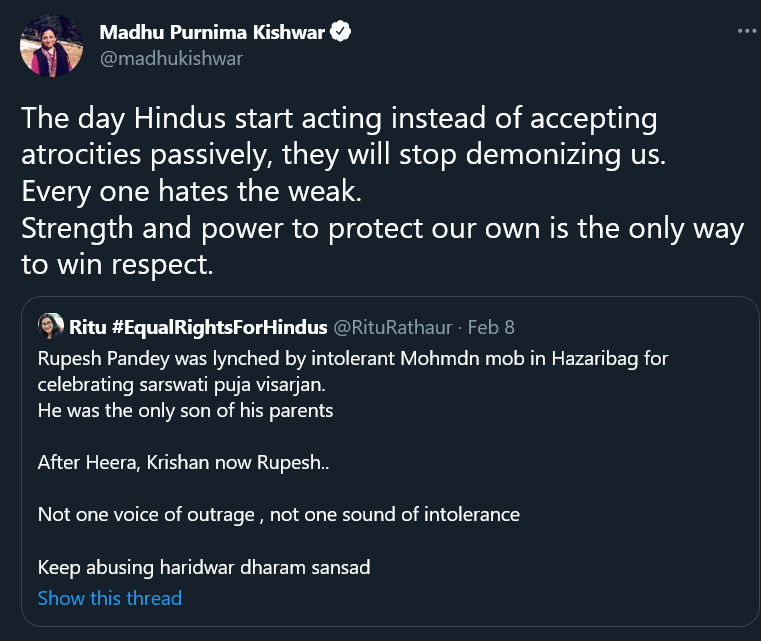The width and height of the screenshot is (761, 641).
Task: Select "He was the only son" line
Action: point(185,410)
